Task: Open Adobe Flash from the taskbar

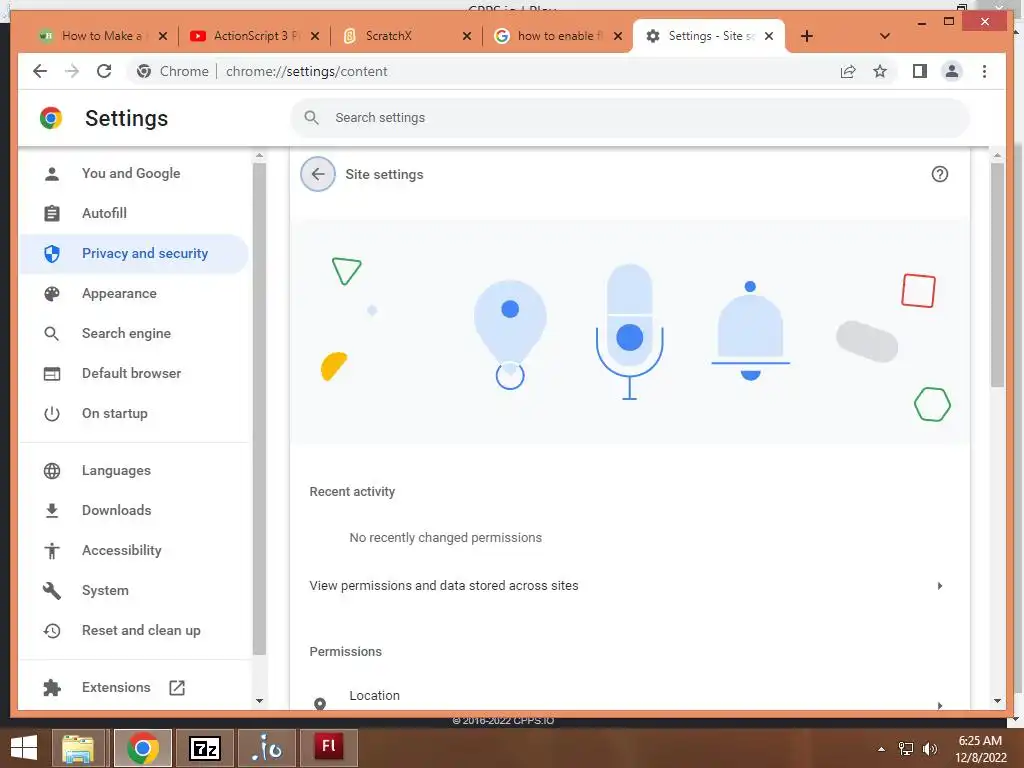Action: pos(329,748)
